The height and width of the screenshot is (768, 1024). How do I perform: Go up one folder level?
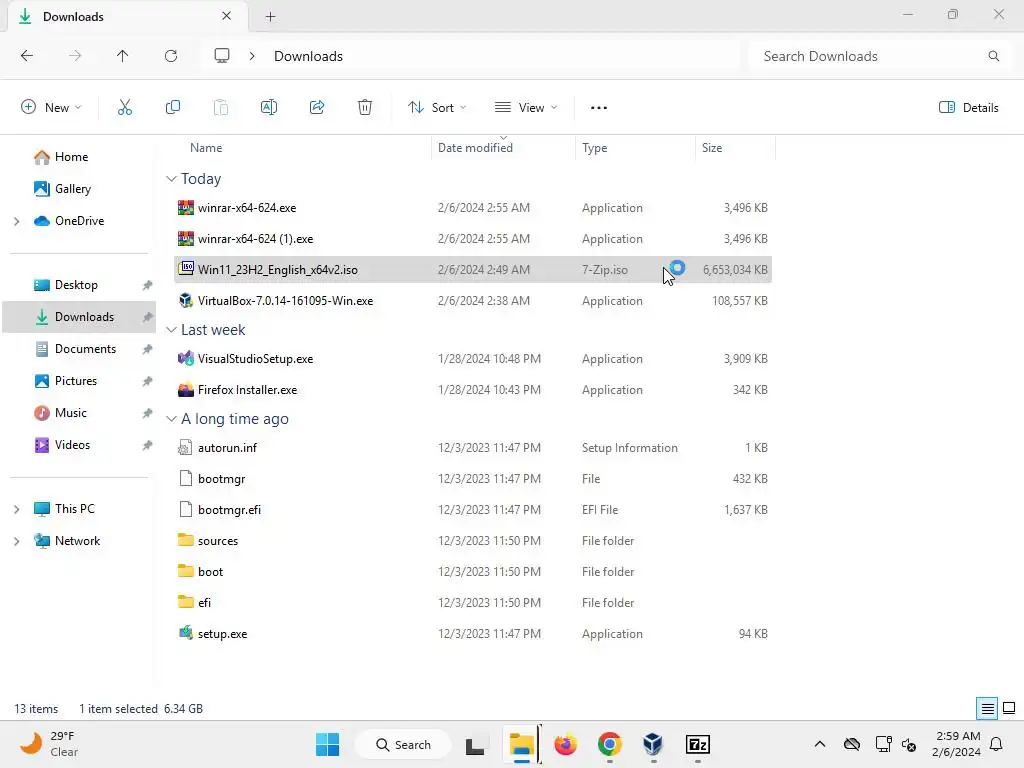pos(123,56)
